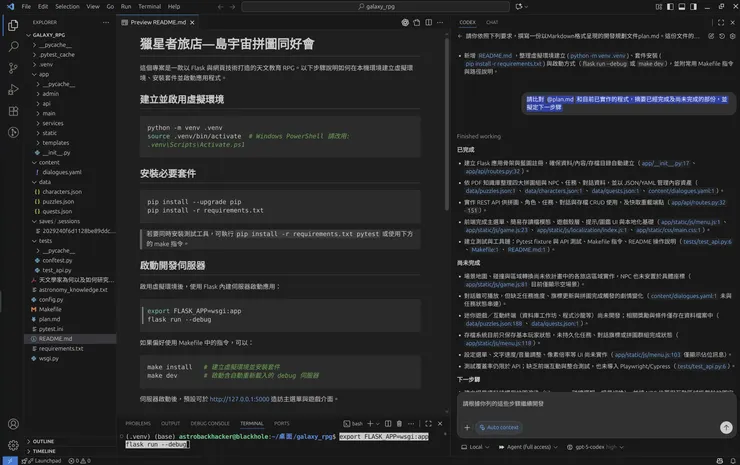Maximize the Codex side panel

pyautogui.click(x=721, y=22)
